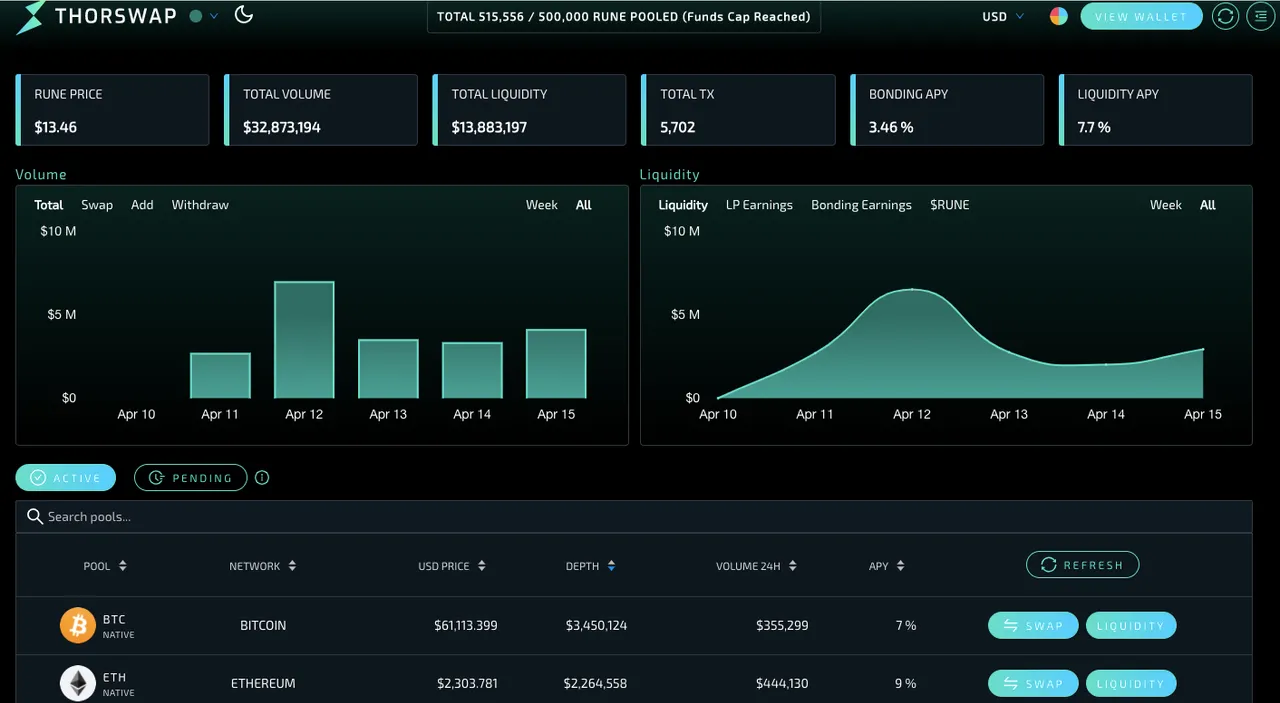
Task: Select the Bonding Earnings tab
Action: (x=861, y=205)
